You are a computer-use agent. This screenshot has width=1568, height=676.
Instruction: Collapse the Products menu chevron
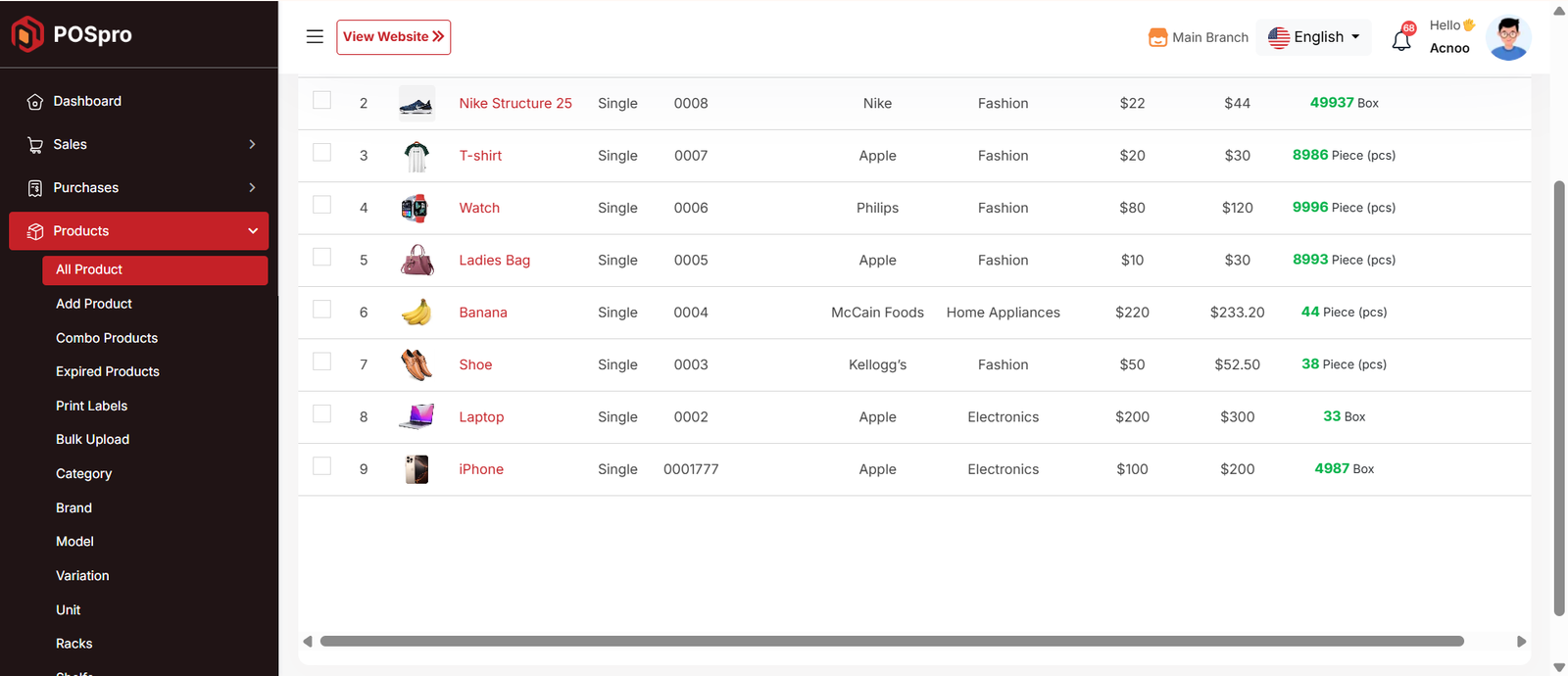(253, 231)
